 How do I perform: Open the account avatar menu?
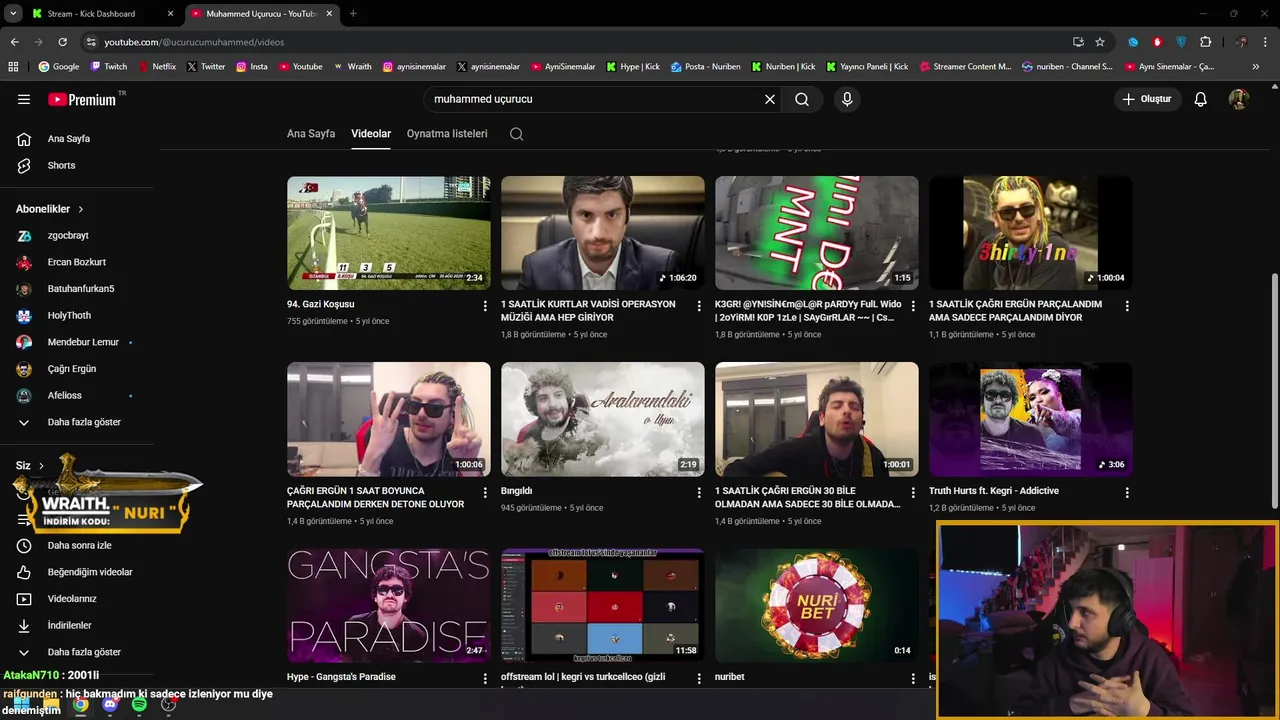[1239, 99]
